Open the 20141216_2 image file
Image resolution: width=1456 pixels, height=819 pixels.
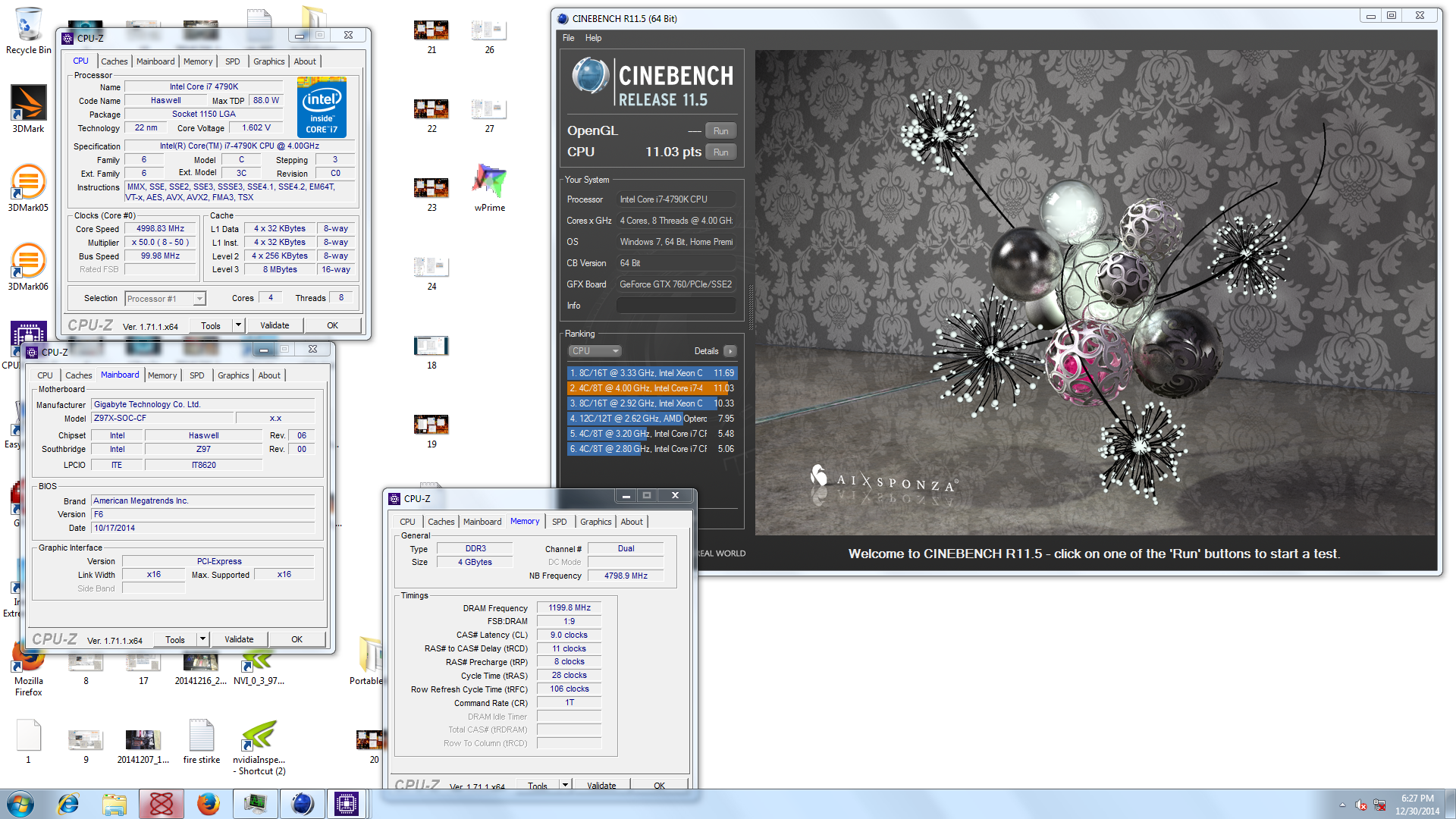201,667
